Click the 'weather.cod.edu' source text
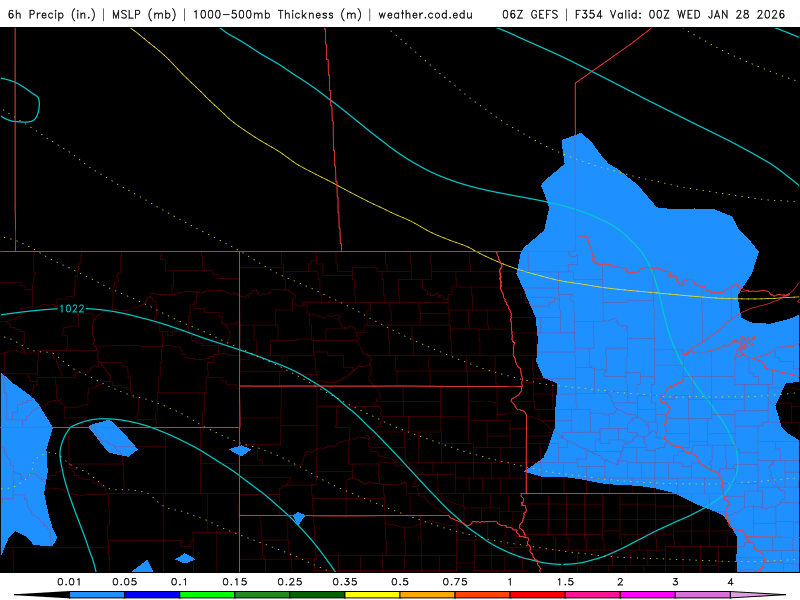800x600 pixels. pyautogui.click(x=426, y=14)
